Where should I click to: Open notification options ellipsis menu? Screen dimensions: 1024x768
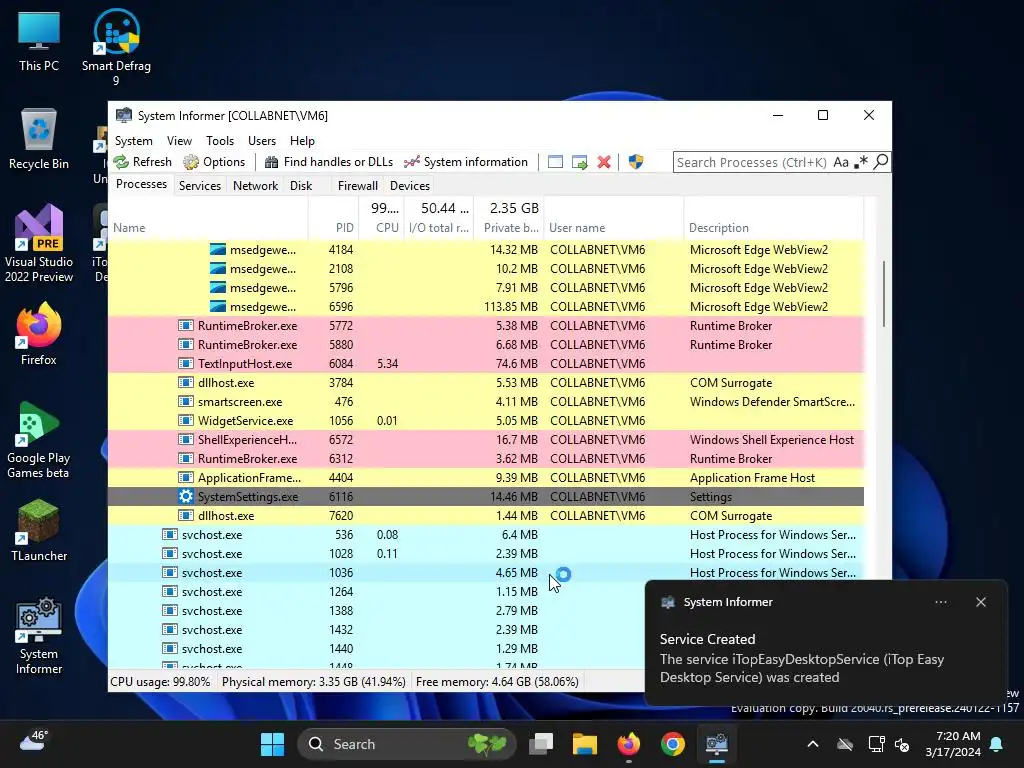[x=941, y=602]
